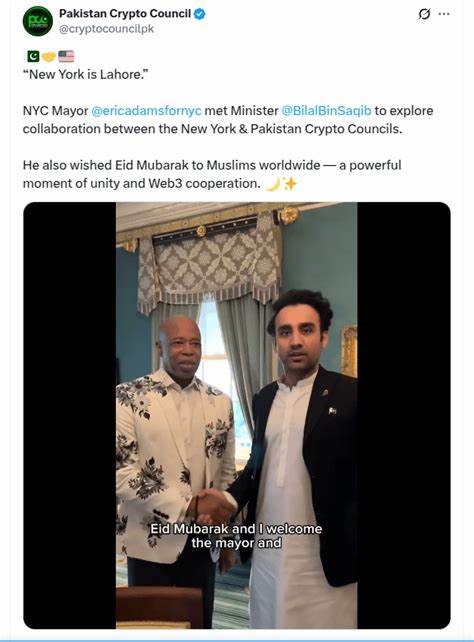Follow the @BilalBinSaqib mention link
This screenshot has width=474, height=642.
326,111
